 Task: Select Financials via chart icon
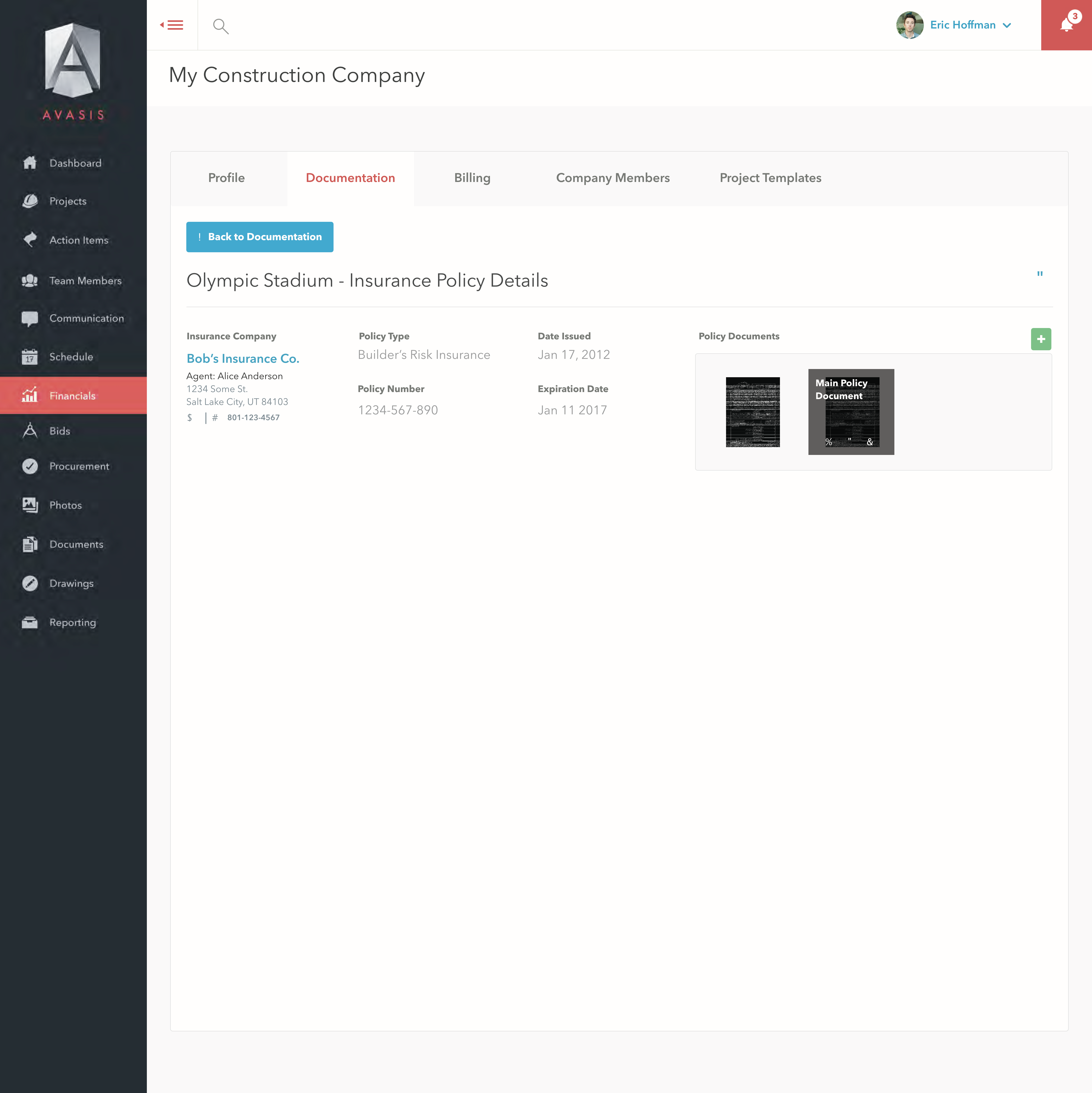(x=30, y=395)
